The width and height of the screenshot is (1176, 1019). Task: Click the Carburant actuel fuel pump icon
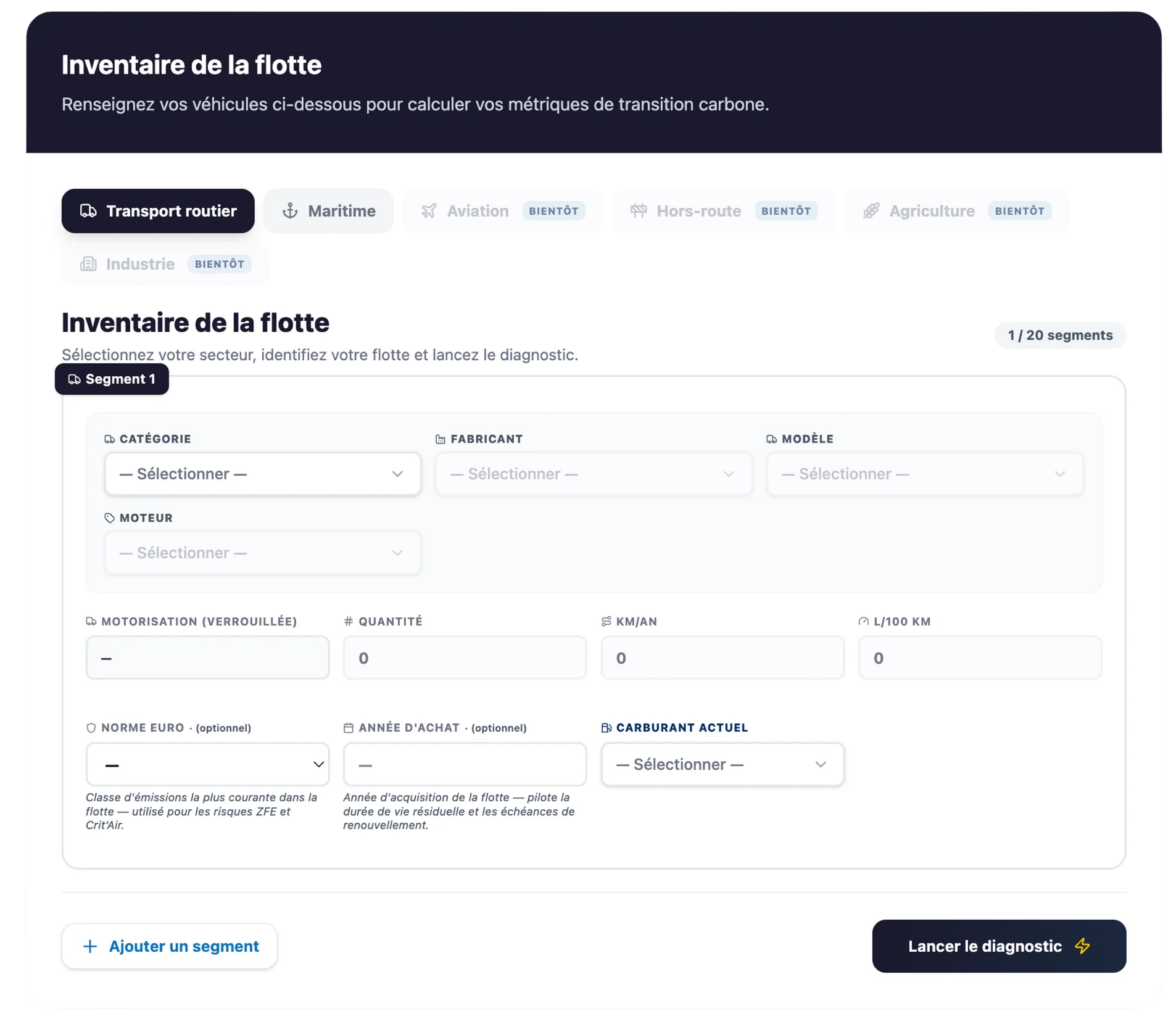tap(606, 728)
